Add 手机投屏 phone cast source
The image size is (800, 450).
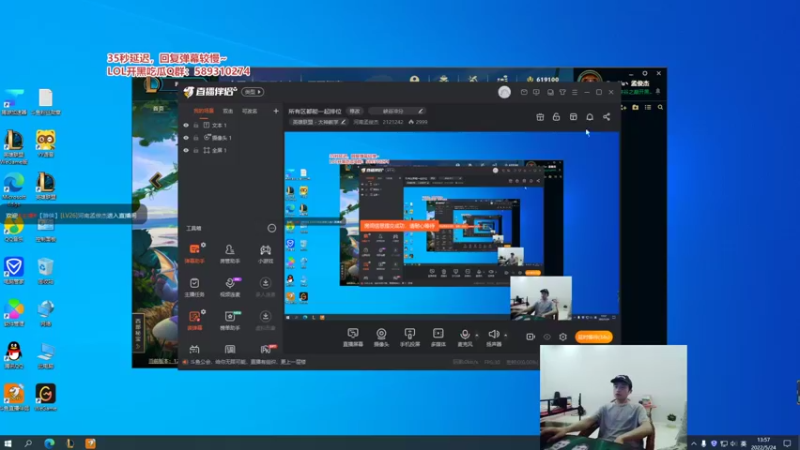(x=410, y=337)
